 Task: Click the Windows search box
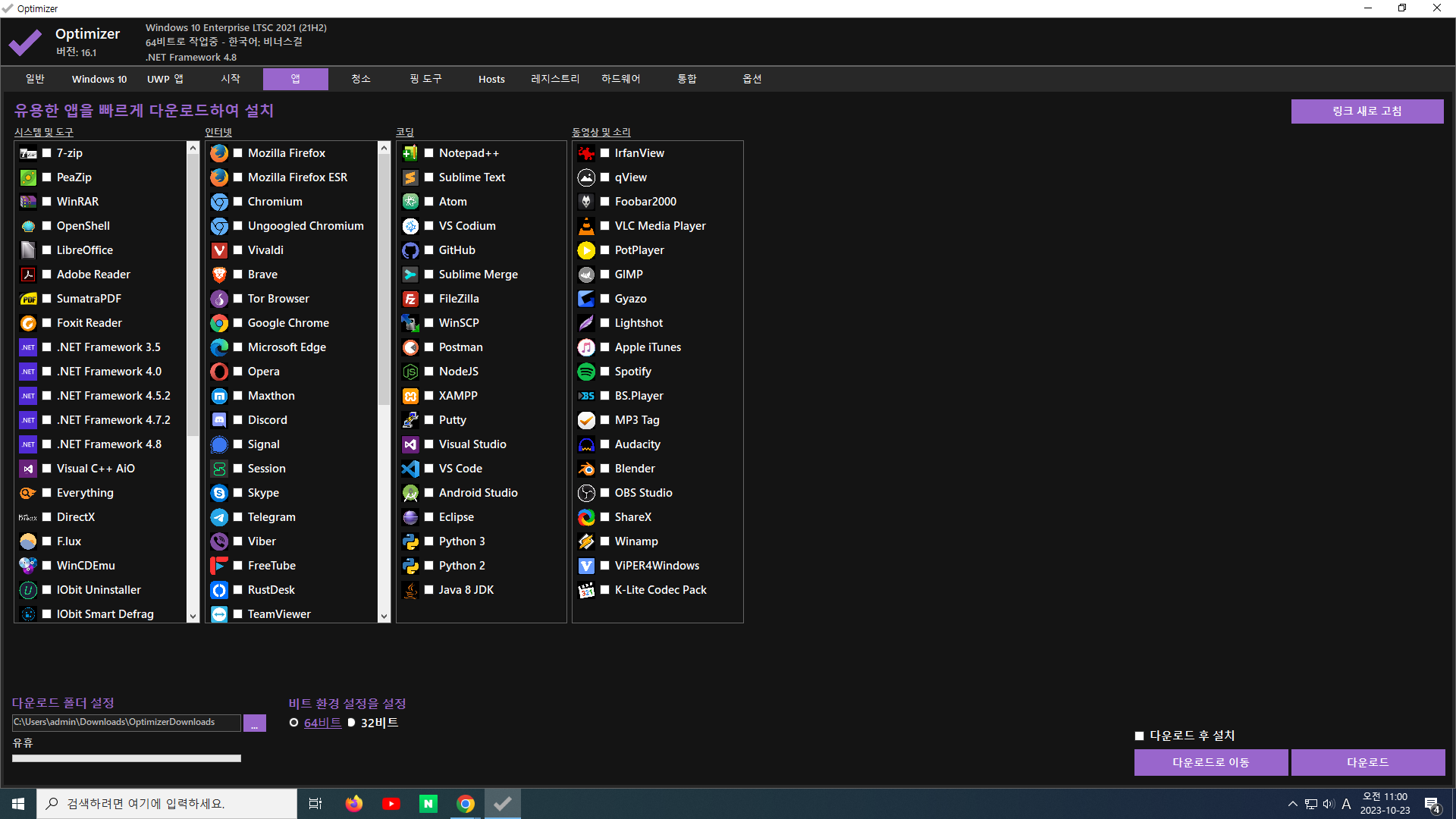[167, 804]
